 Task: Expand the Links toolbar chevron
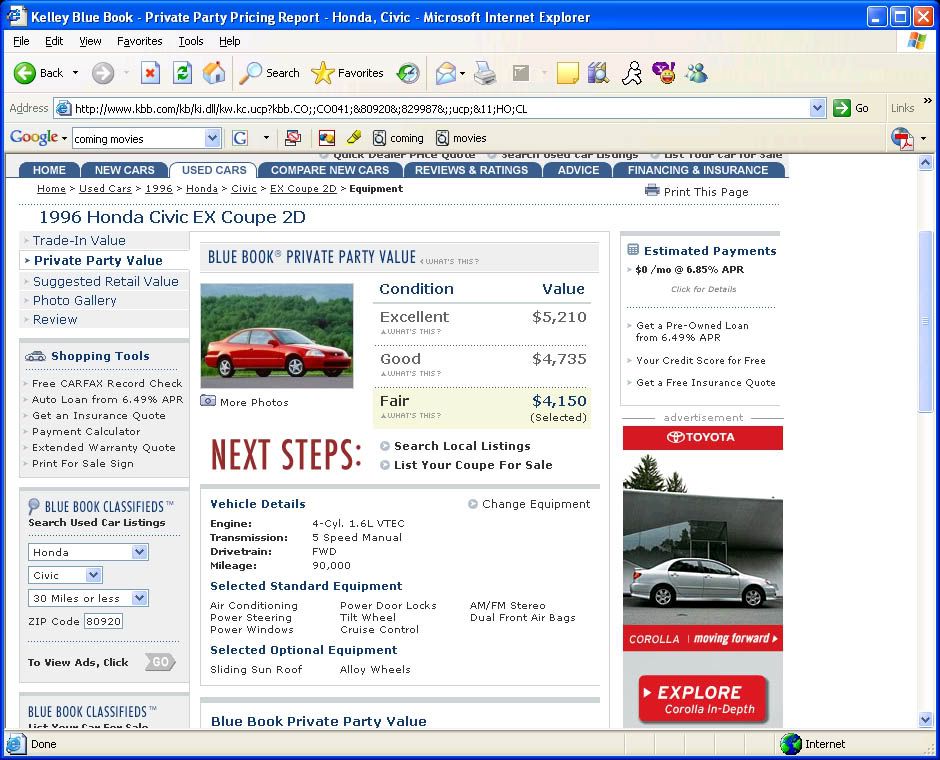coord(928,101)
